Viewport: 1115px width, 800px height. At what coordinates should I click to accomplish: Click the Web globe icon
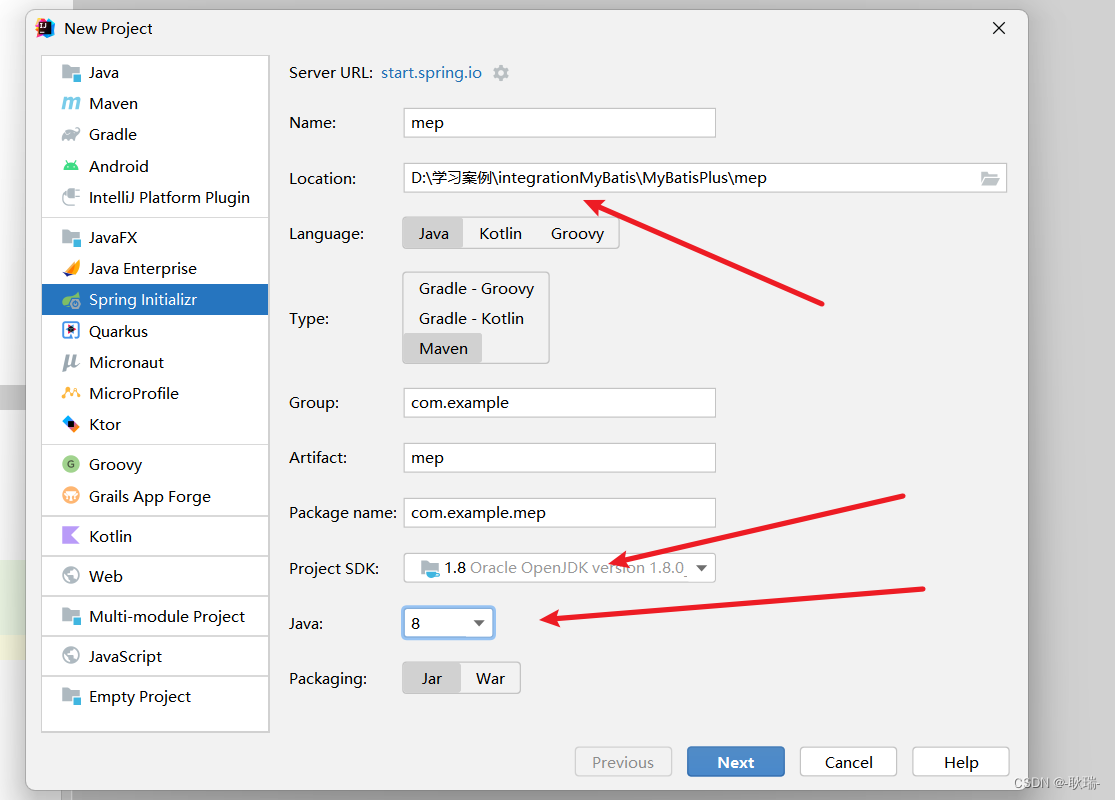(x=71, y=575)
